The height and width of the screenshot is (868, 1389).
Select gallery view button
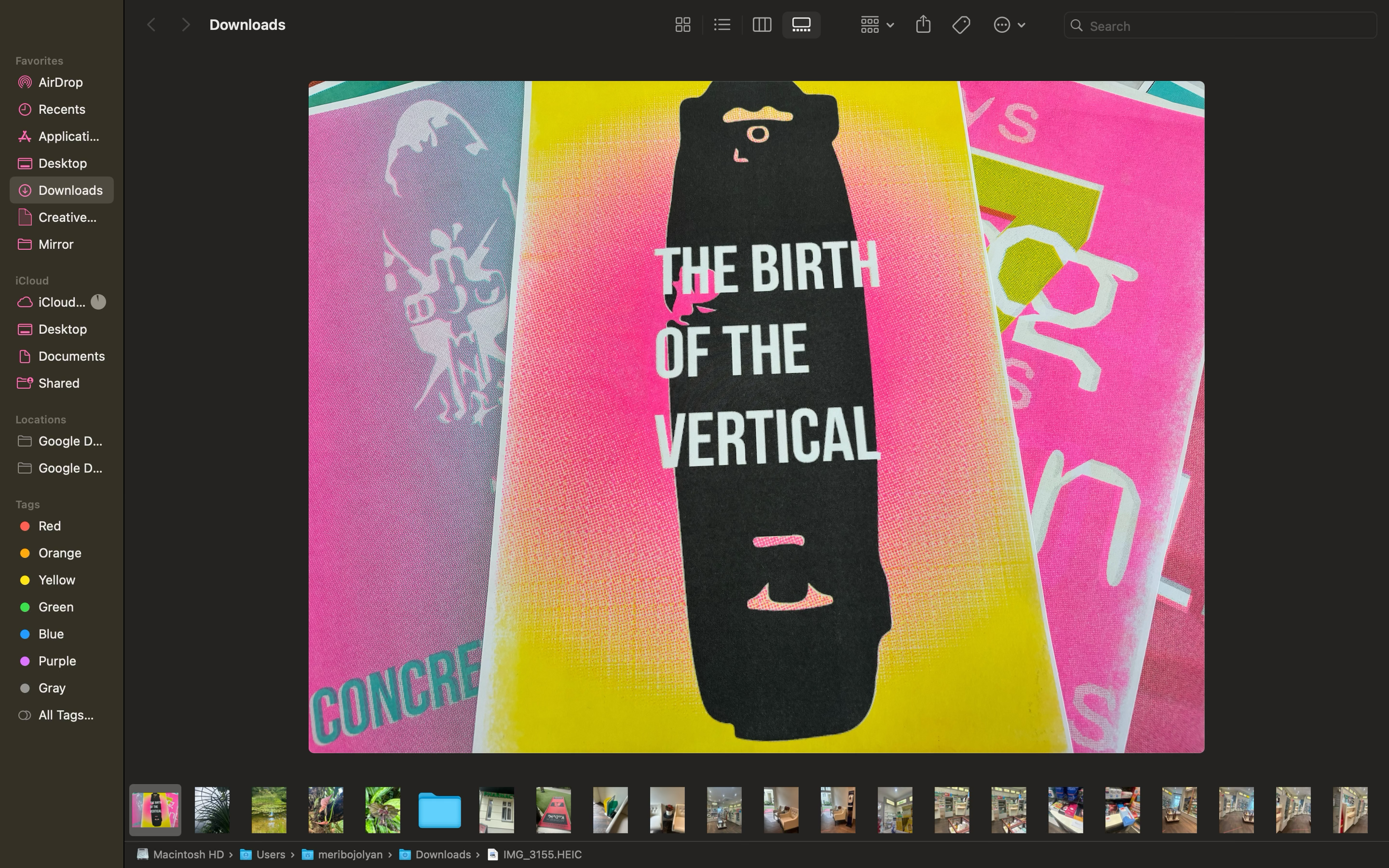(801, 25)
